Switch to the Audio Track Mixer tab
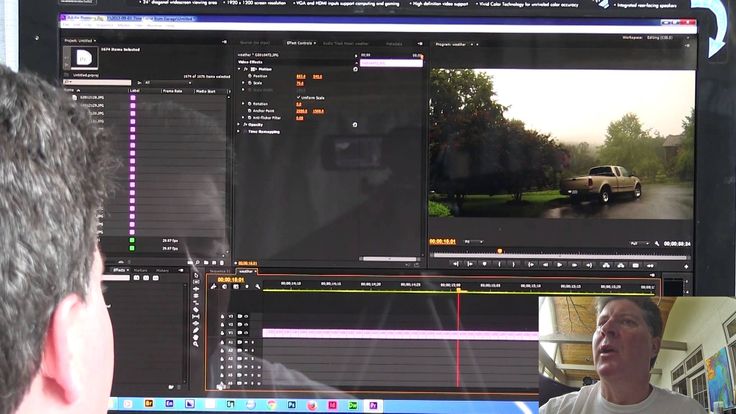The width and height of the screenshot is (736, 414). (346, 43)
